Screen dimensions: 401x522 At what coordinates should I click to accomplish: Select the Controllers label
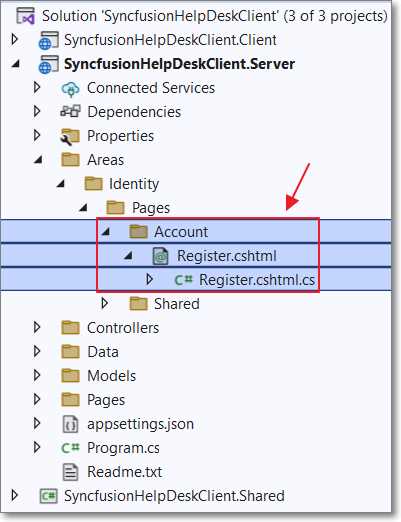click(123, 328)
